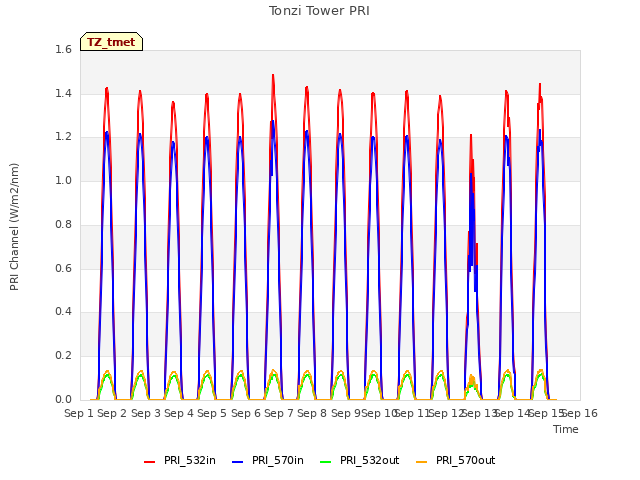Click the y-axis label PRI Channel (W/m2/nm)
Screen dimensions: 640x480
tap(14, 227)
